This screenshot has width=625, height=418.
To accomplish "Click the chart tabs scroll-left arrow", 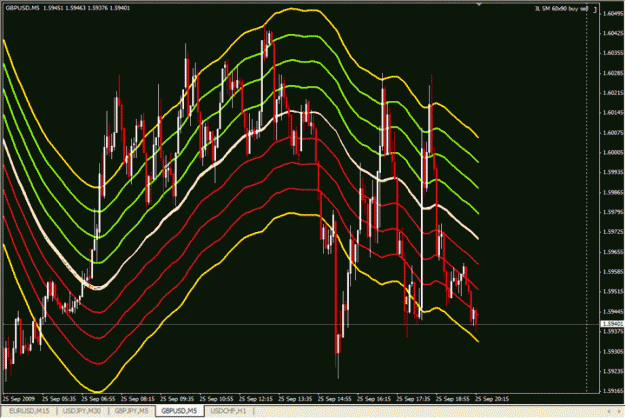I will point(609,411).
